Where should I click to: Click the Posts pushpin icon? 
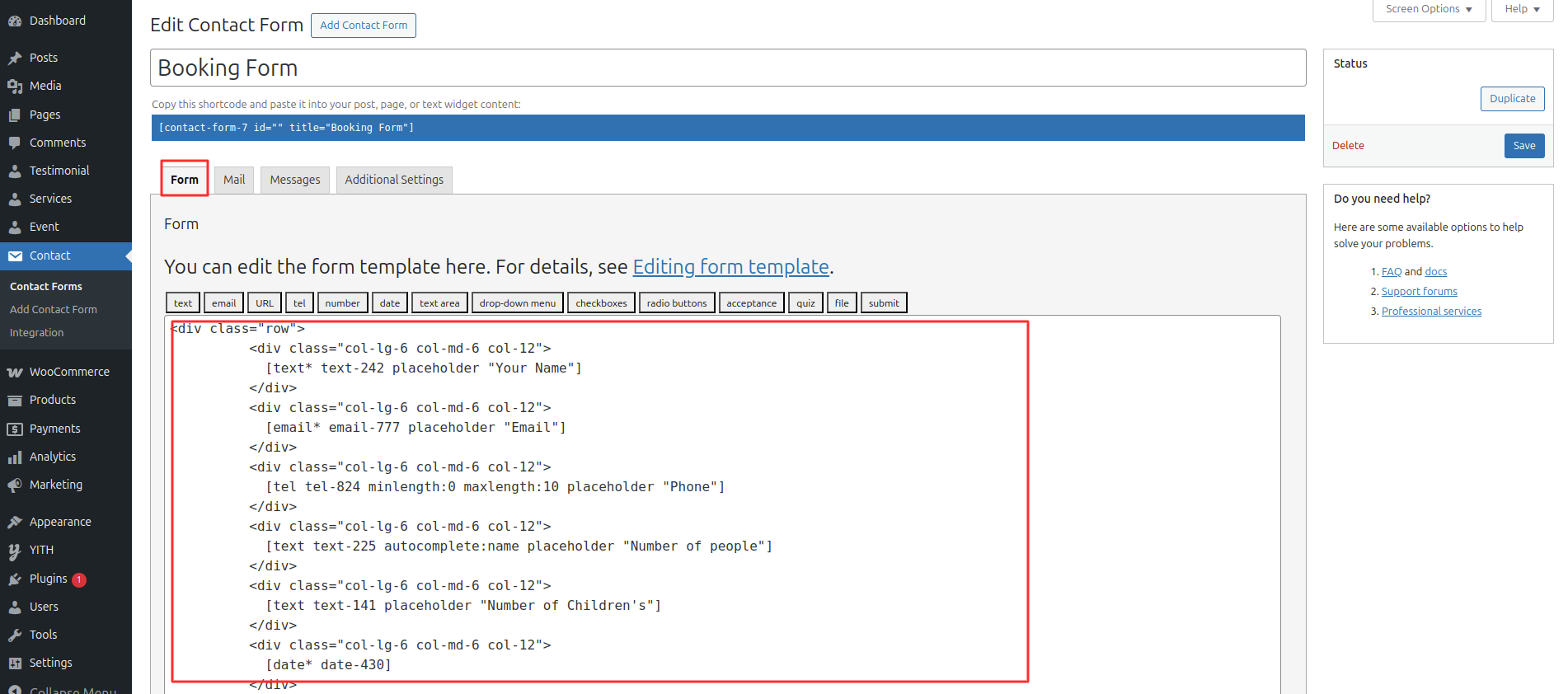pos(15,58)
